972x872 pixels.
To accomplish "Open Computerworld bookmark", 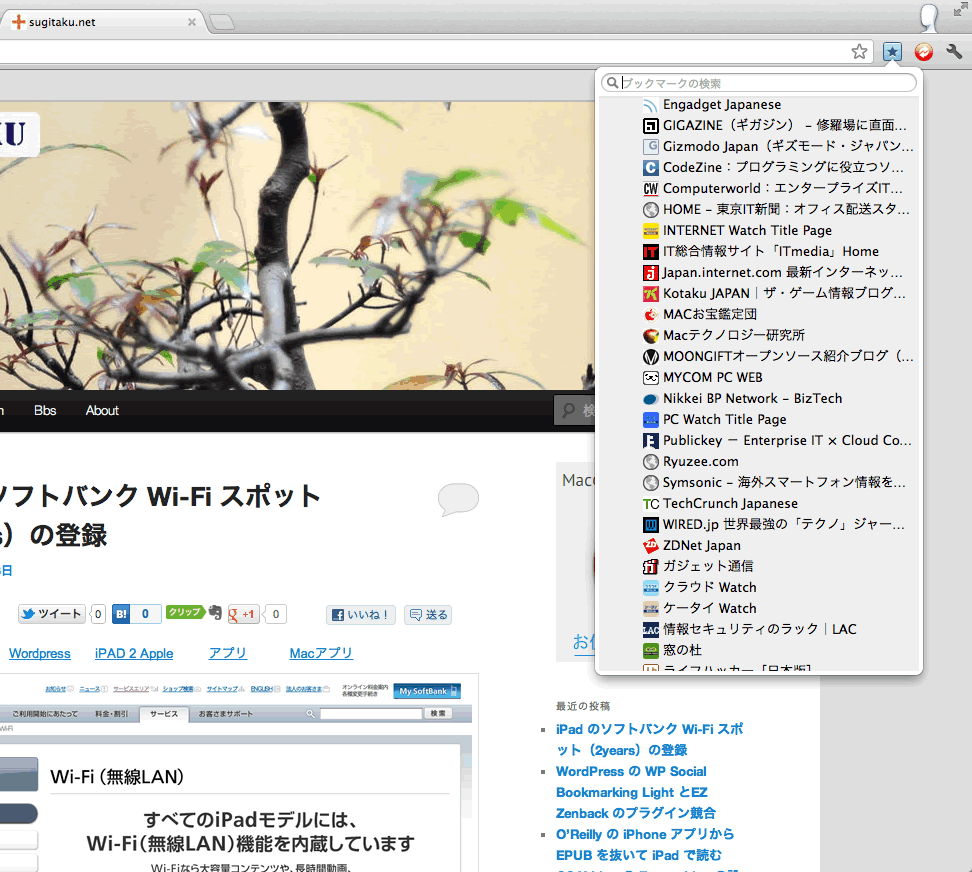I will 759,188.
